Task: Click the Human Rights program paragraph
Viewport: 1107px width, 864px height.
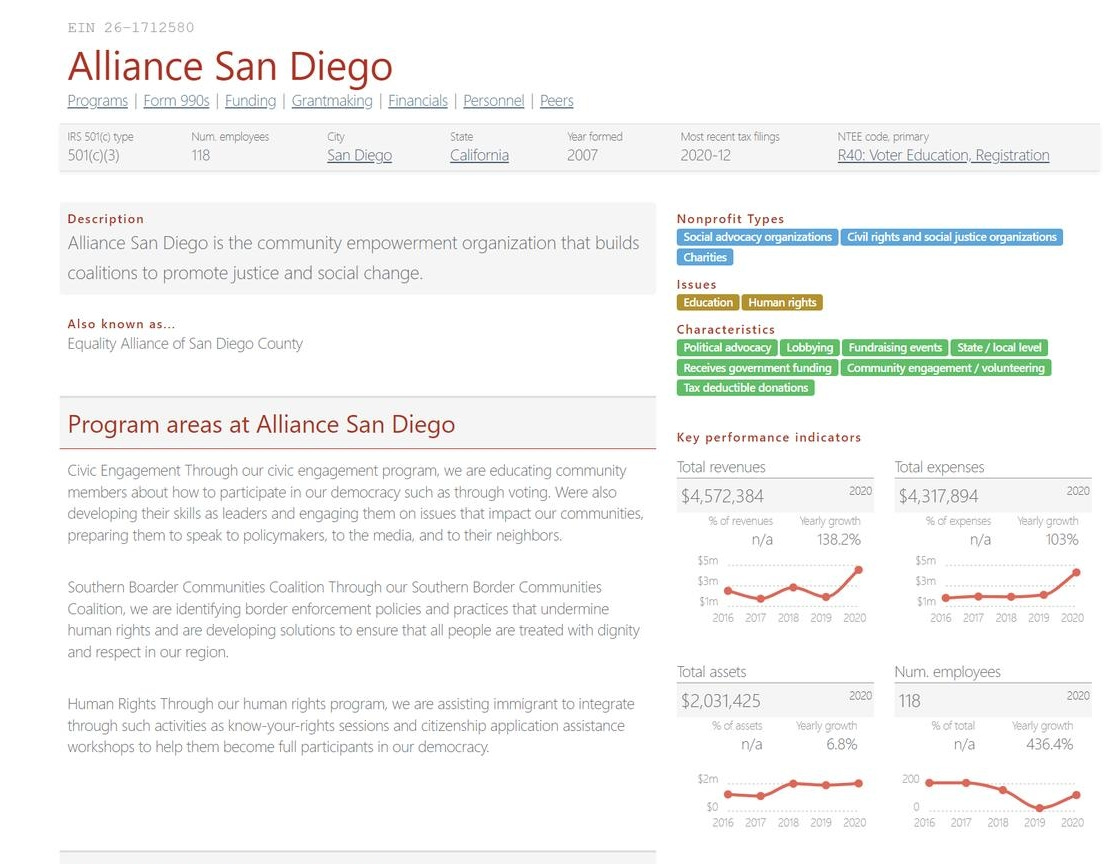Action: click(351, 725)
